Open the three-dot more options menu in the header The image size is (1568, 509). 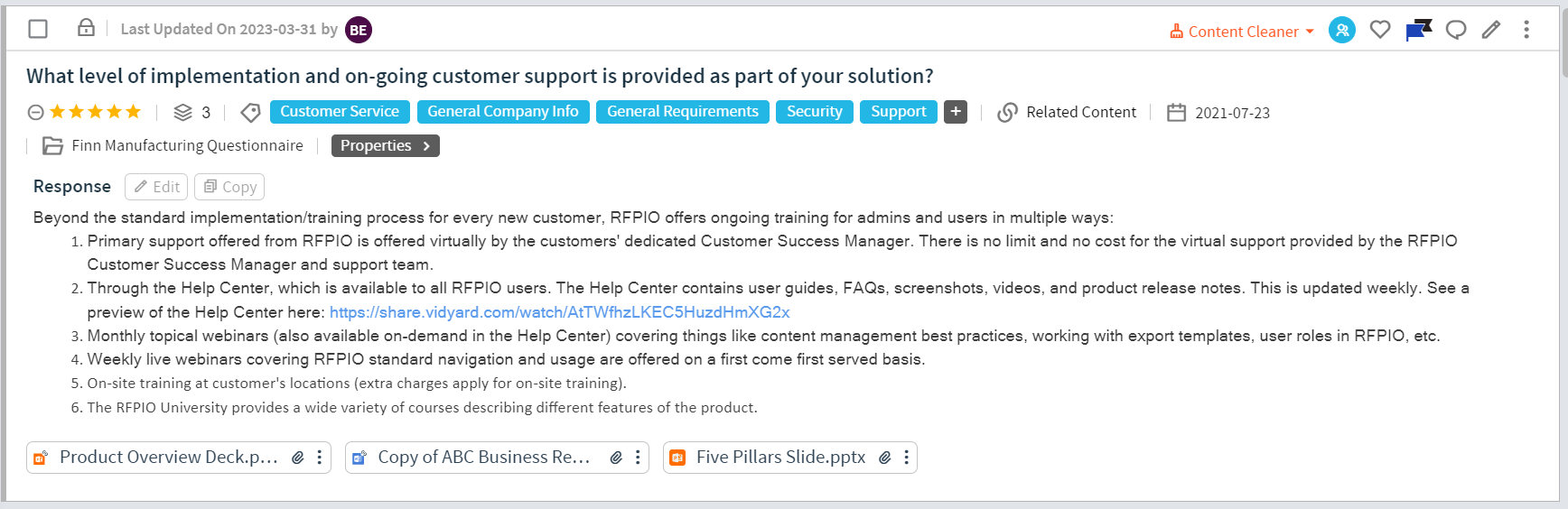[1526, 30]
